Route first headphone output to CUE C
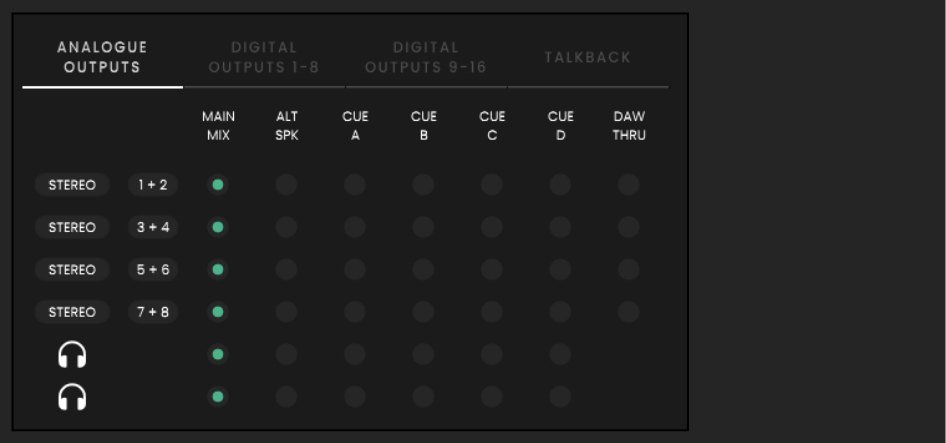The height and width of the screenshot is (443, 946). coord(492,354)
